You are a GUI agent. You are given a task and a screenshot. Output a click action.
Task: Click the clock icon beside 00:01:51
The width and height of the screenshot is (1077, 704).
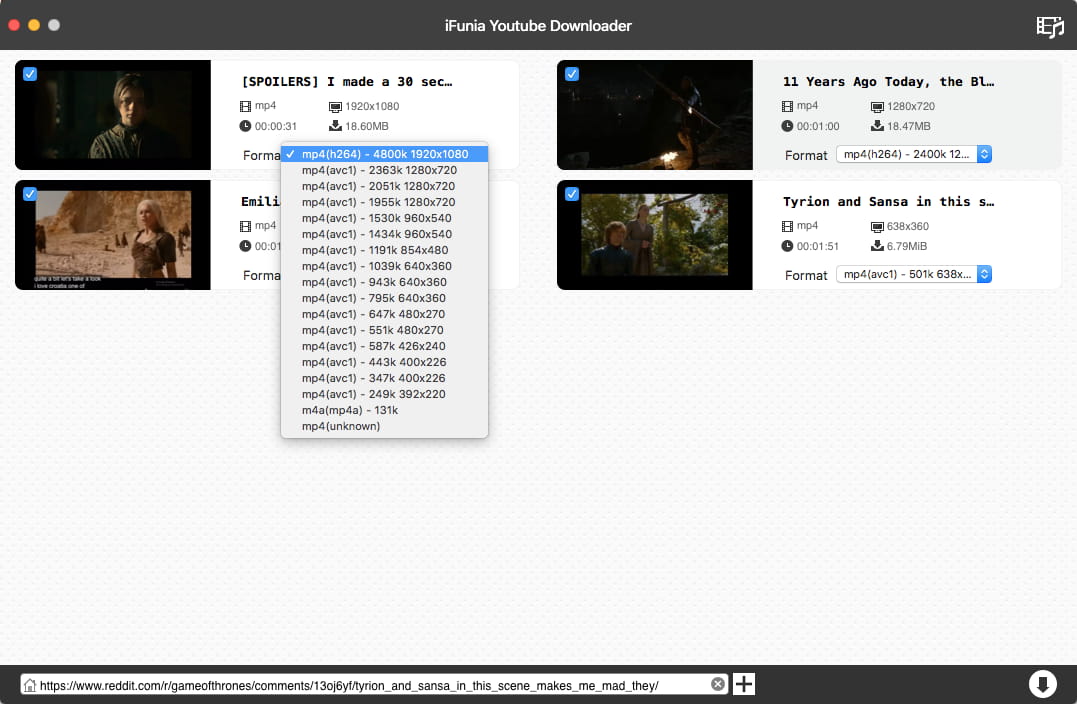[788, 246]
